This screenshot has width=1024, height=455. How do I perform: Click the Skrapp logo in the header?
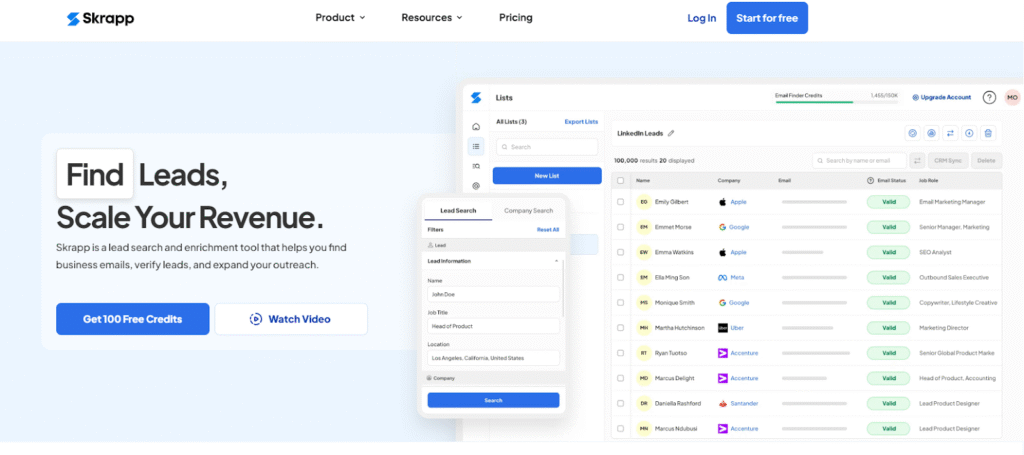[x=100, y=18]
